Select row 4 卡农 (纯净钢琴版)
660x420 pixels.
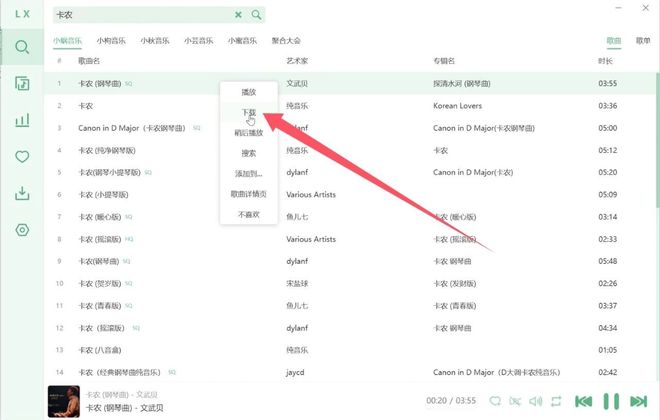coord(350,150)
